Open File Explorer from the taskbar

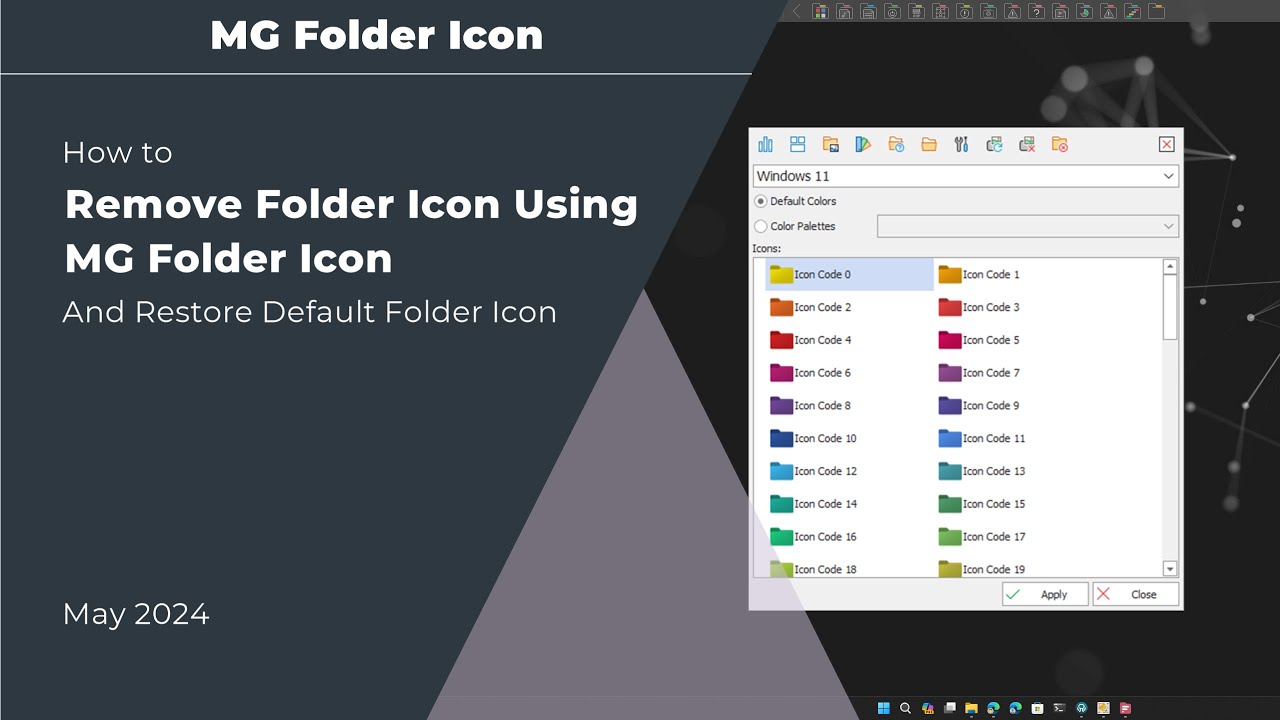coord(971,708)
